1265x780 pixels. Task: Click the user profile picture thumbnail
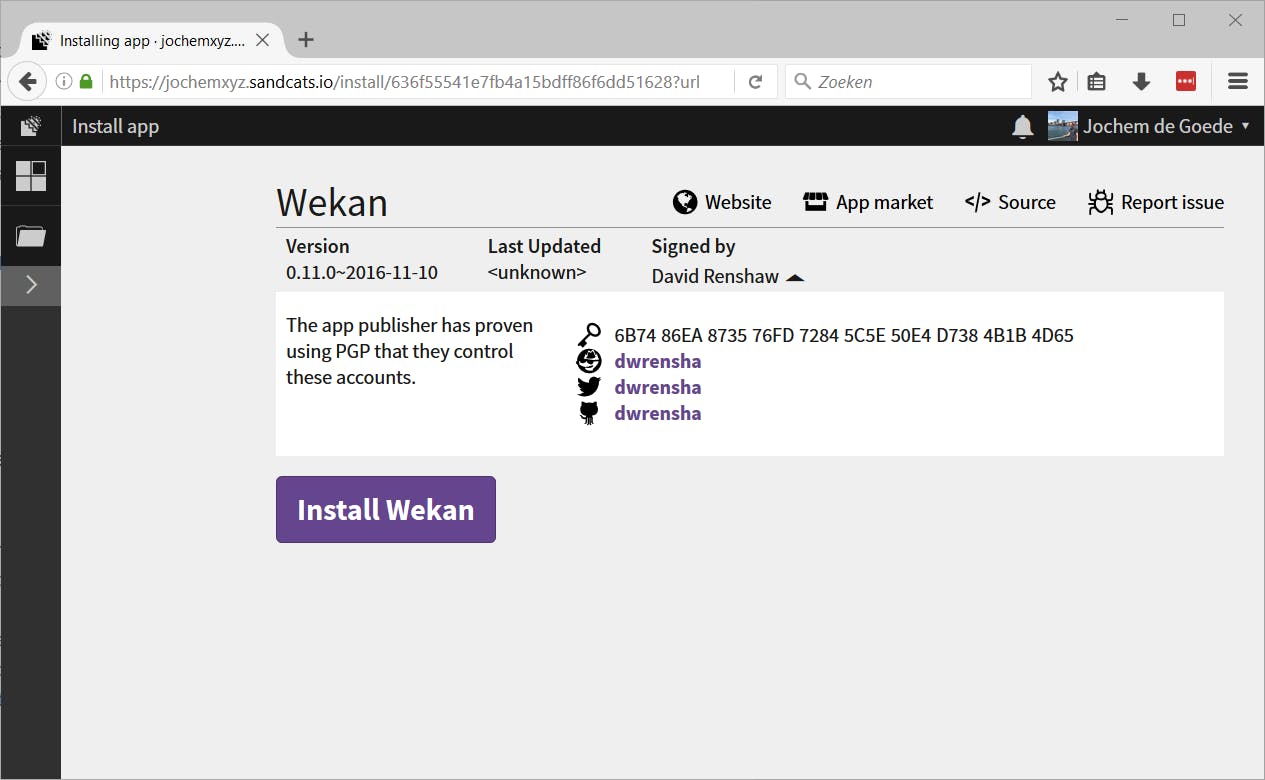pyautogui.click(x=1062, y=126)
